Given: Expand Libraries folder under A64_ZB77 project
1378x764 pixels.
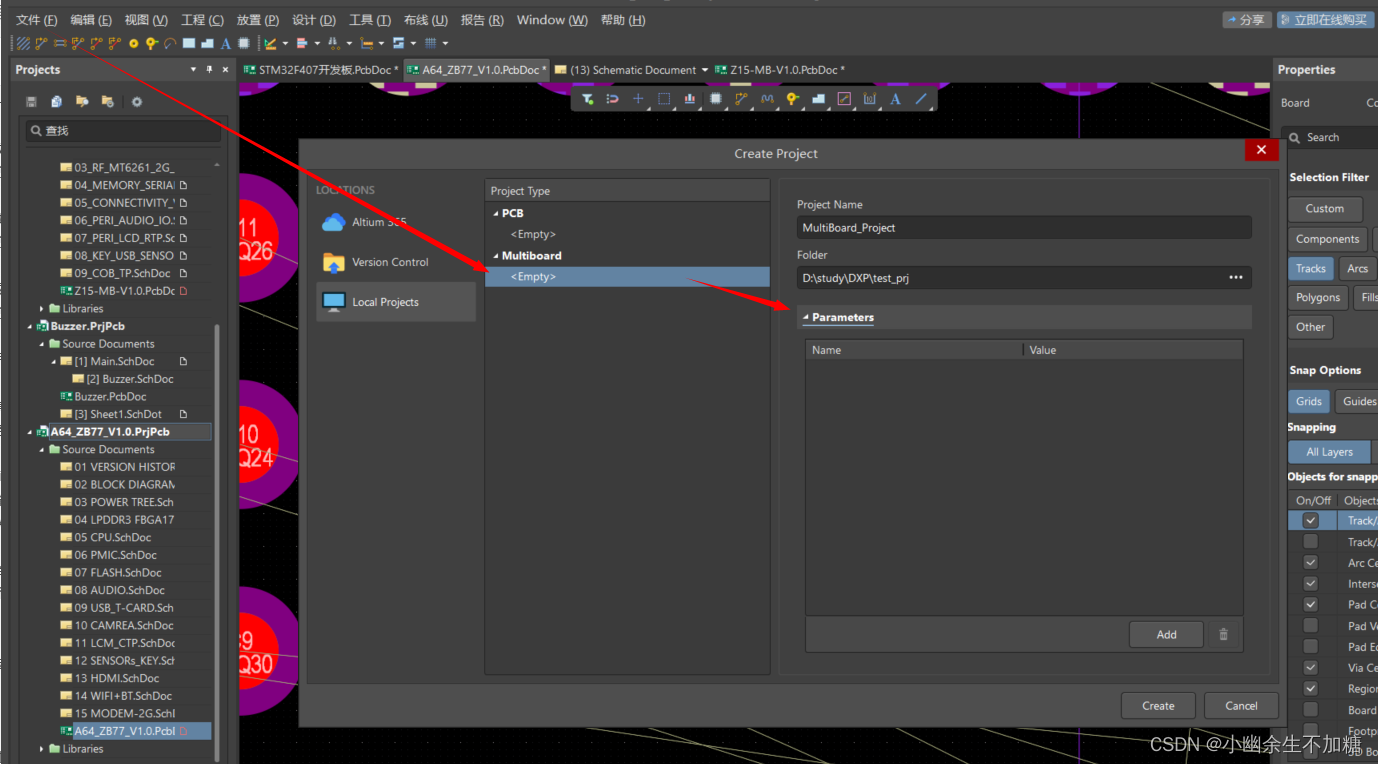Looking at the screenshot, I should click(42, 749).
